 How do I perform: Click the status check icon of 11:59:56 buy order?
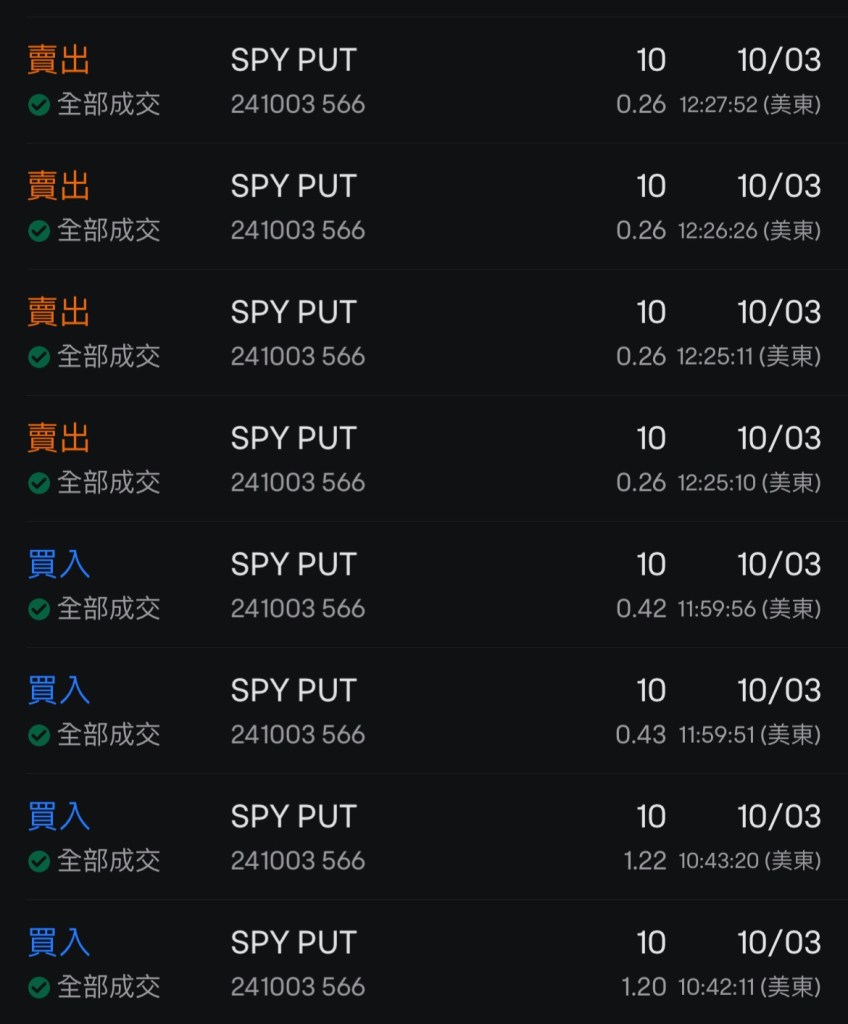39,609
